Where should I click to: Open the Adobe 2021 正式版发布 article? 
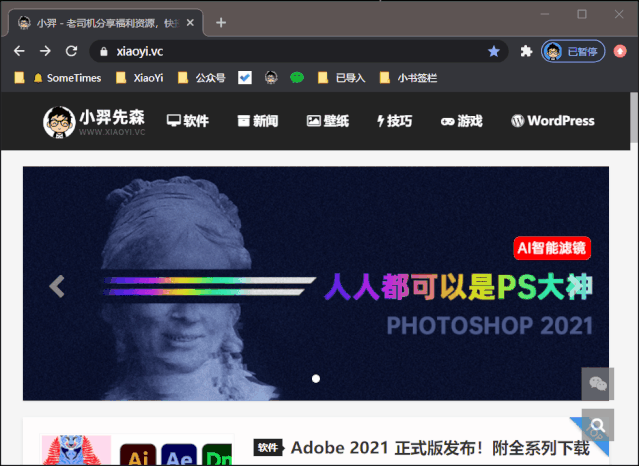tap(440, 448)
